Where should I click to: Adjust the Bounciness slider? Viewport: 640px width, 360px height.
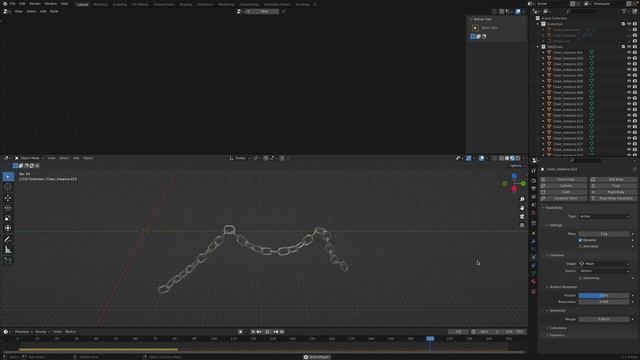(x=604, y=302)
